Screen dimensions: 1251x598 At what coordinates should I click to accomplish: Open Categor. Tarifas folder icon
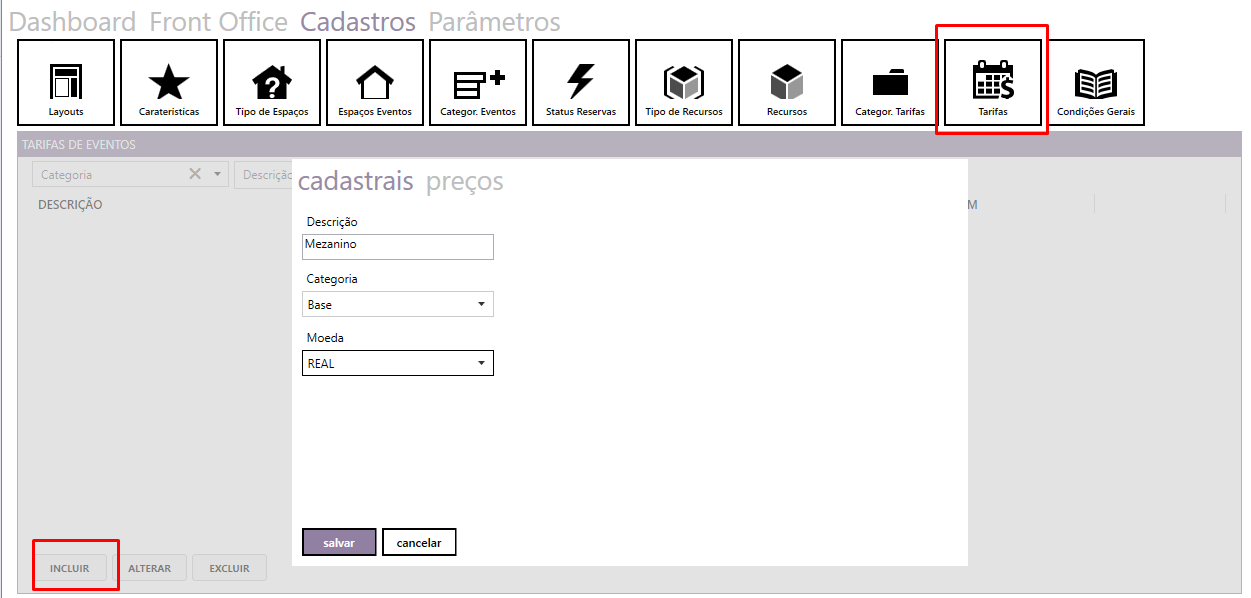(x=890, y=83)
